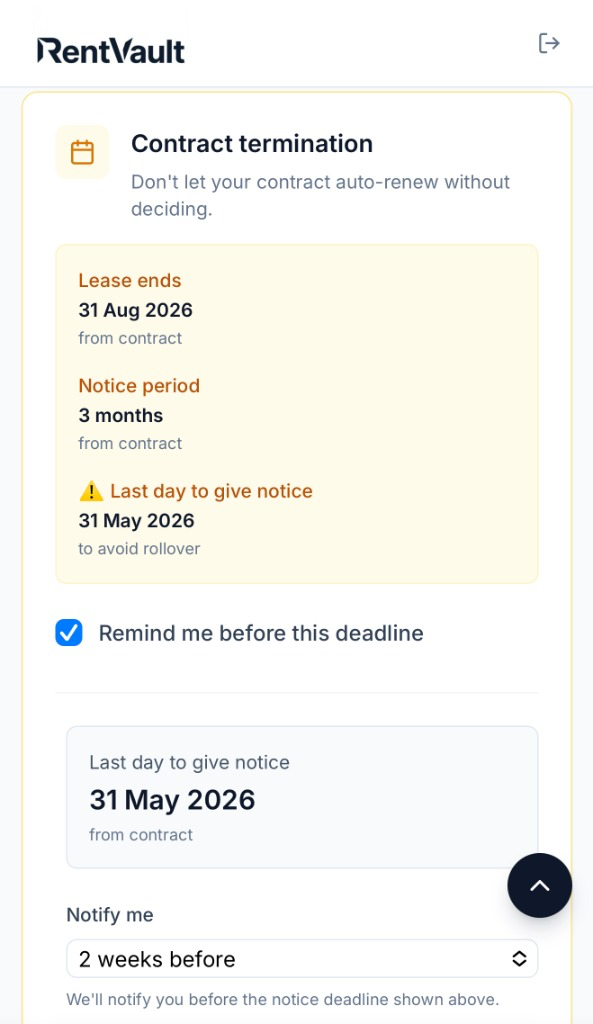Viewport: 593px width, 1024px height.
Task: Select the Lease ends date of 31 Aug 2026
Action: click(135, 310)
